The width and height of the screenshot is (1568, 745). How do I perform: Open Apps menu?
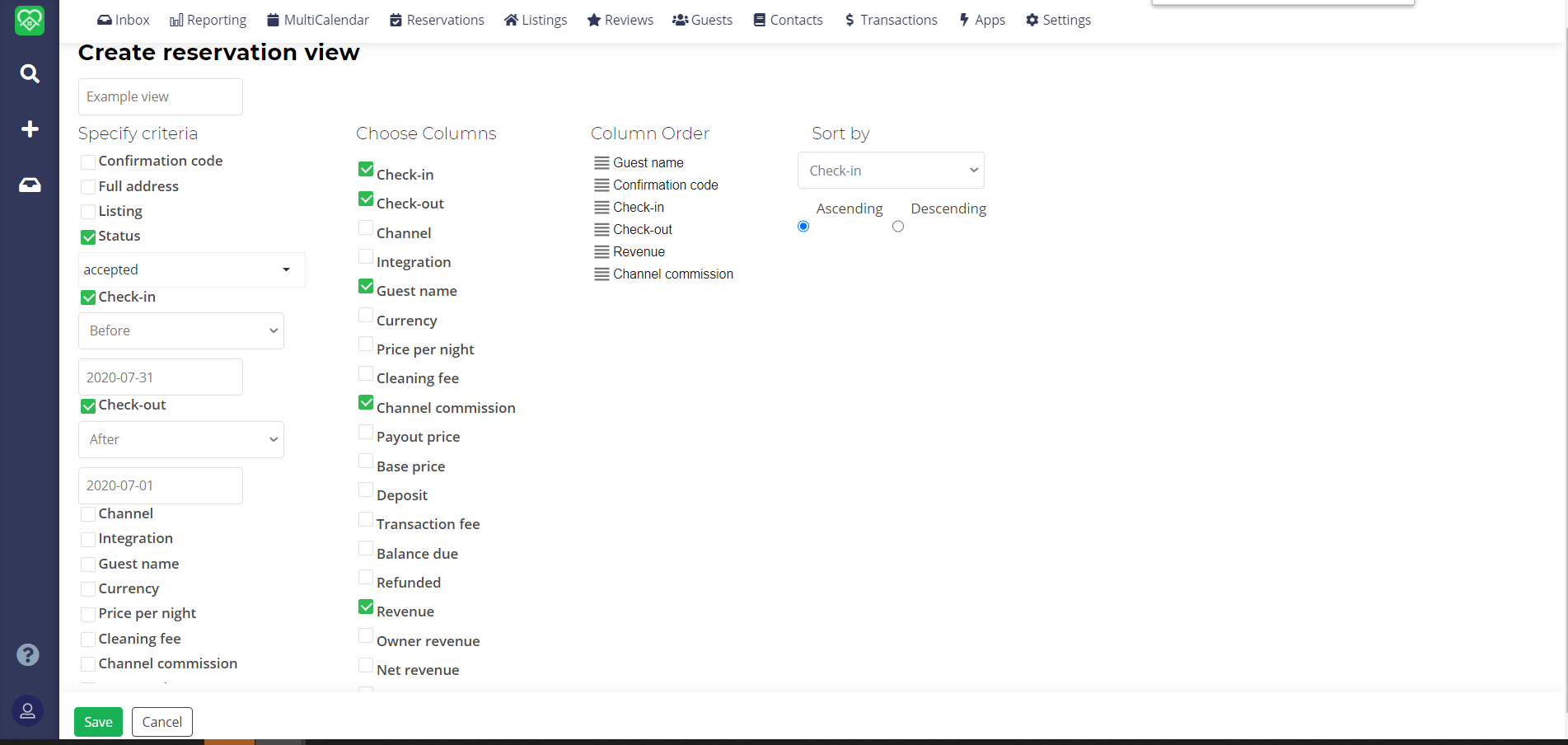coord(982,20)
